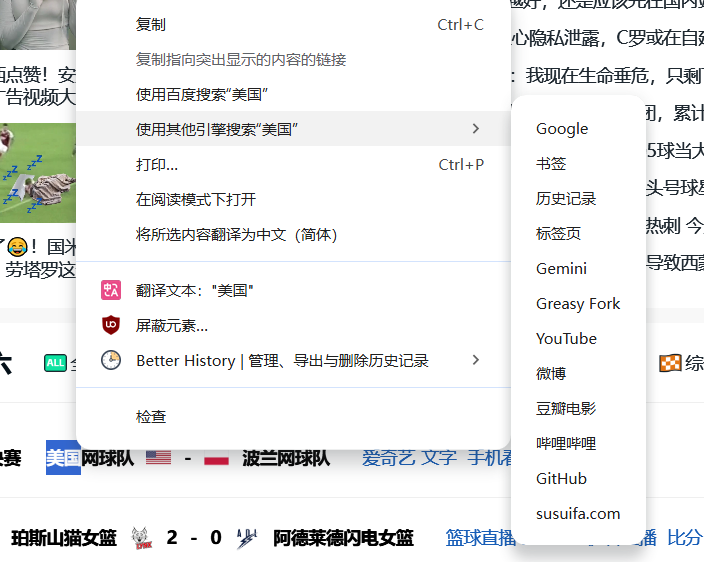
Task: Click headline 我现在生命垂危
Action: [607, 75]
